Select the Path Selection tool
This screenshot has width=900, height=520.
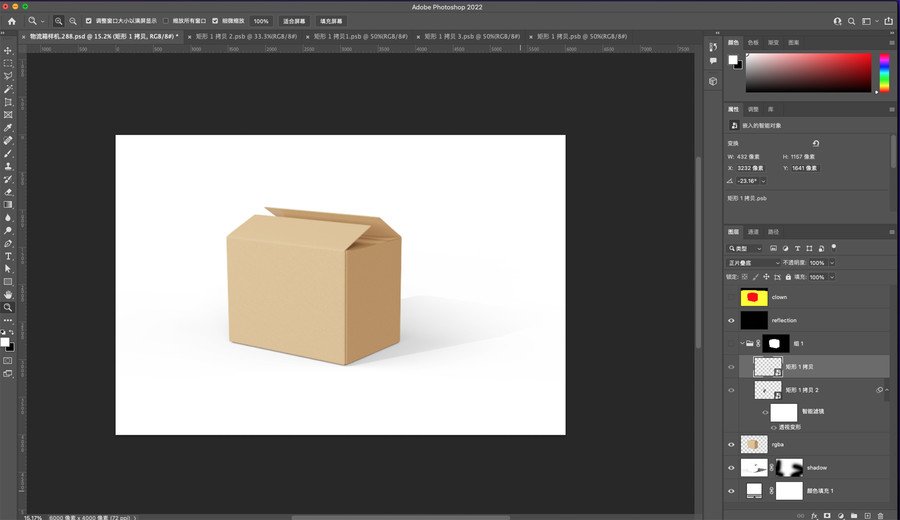[x=8, y=269]
